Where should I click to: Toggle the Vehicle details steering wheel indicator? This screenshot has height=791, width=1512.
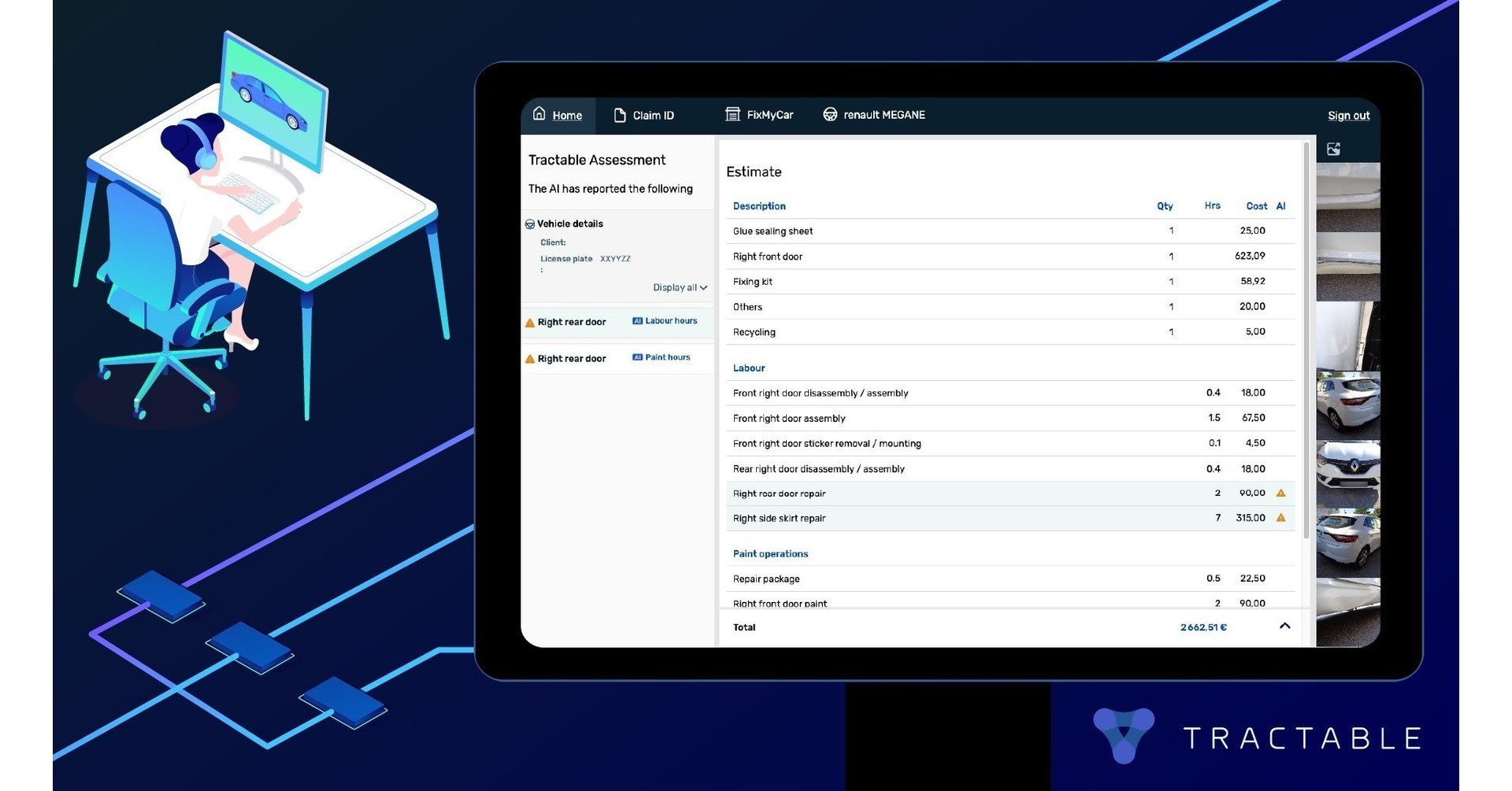click(529, 224)
